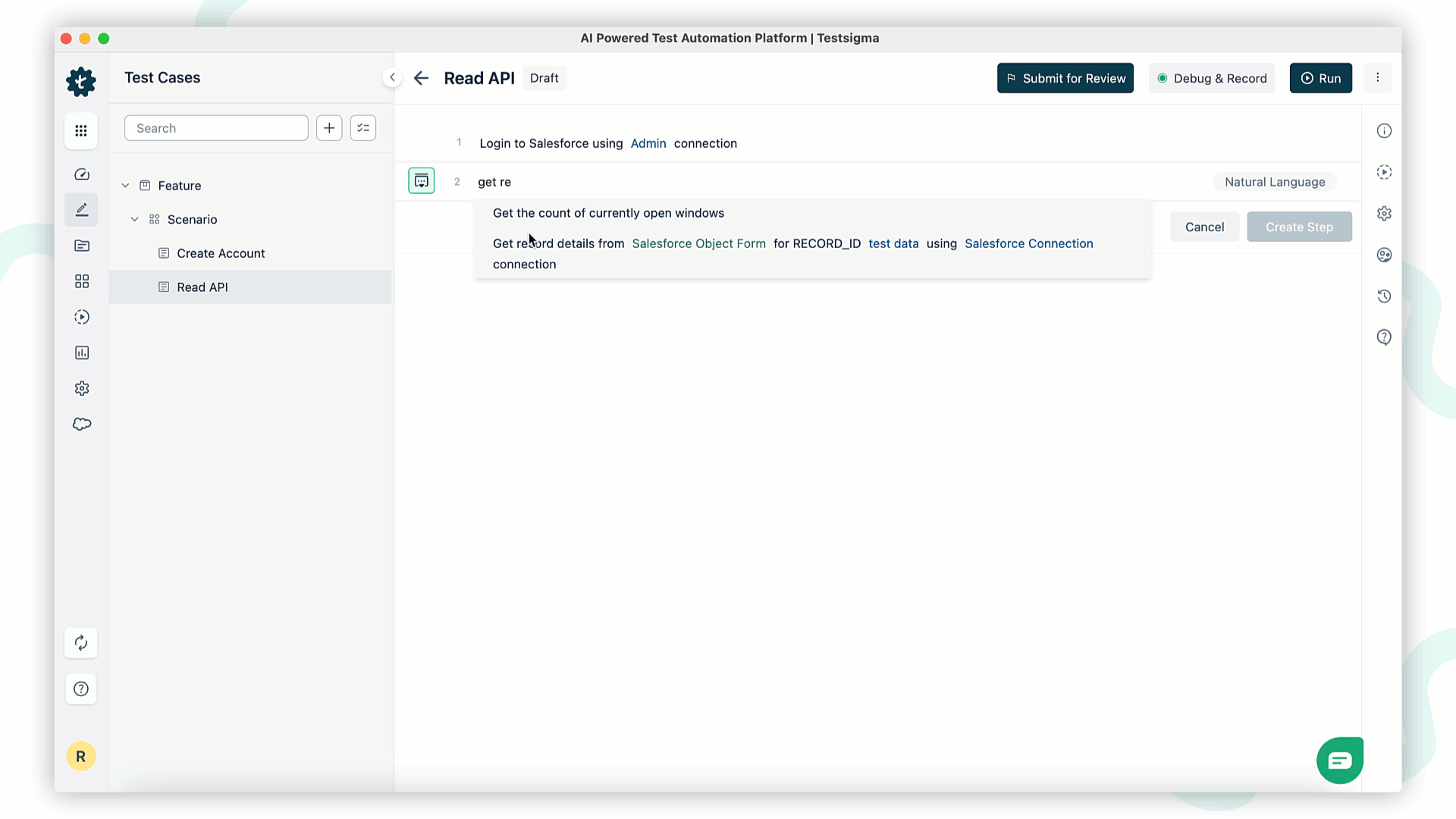Click Debug & Record button

click(1212, 78)
